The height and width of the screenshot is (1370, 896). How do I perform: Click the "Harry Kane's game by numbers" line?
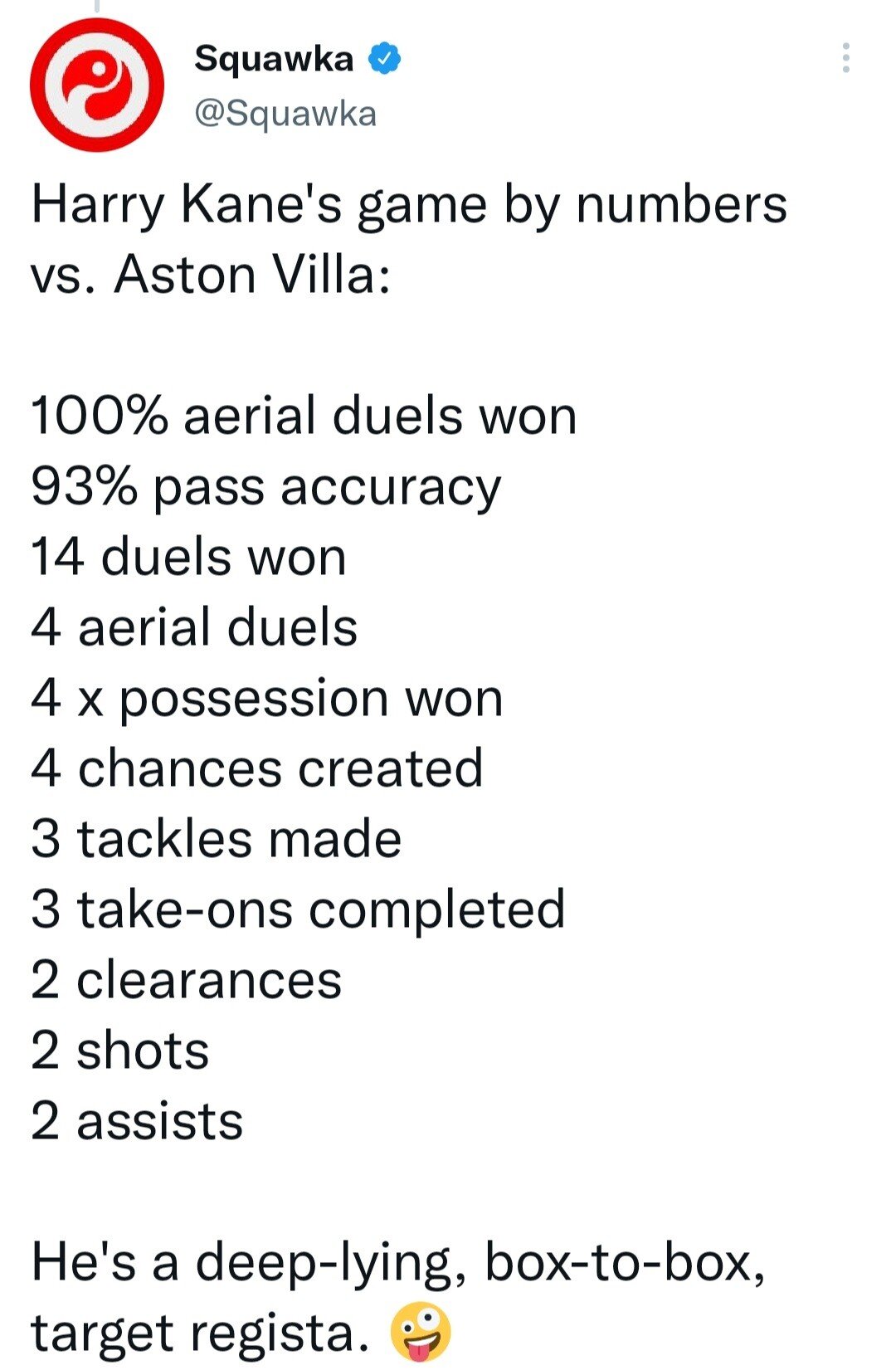[409, 205]
